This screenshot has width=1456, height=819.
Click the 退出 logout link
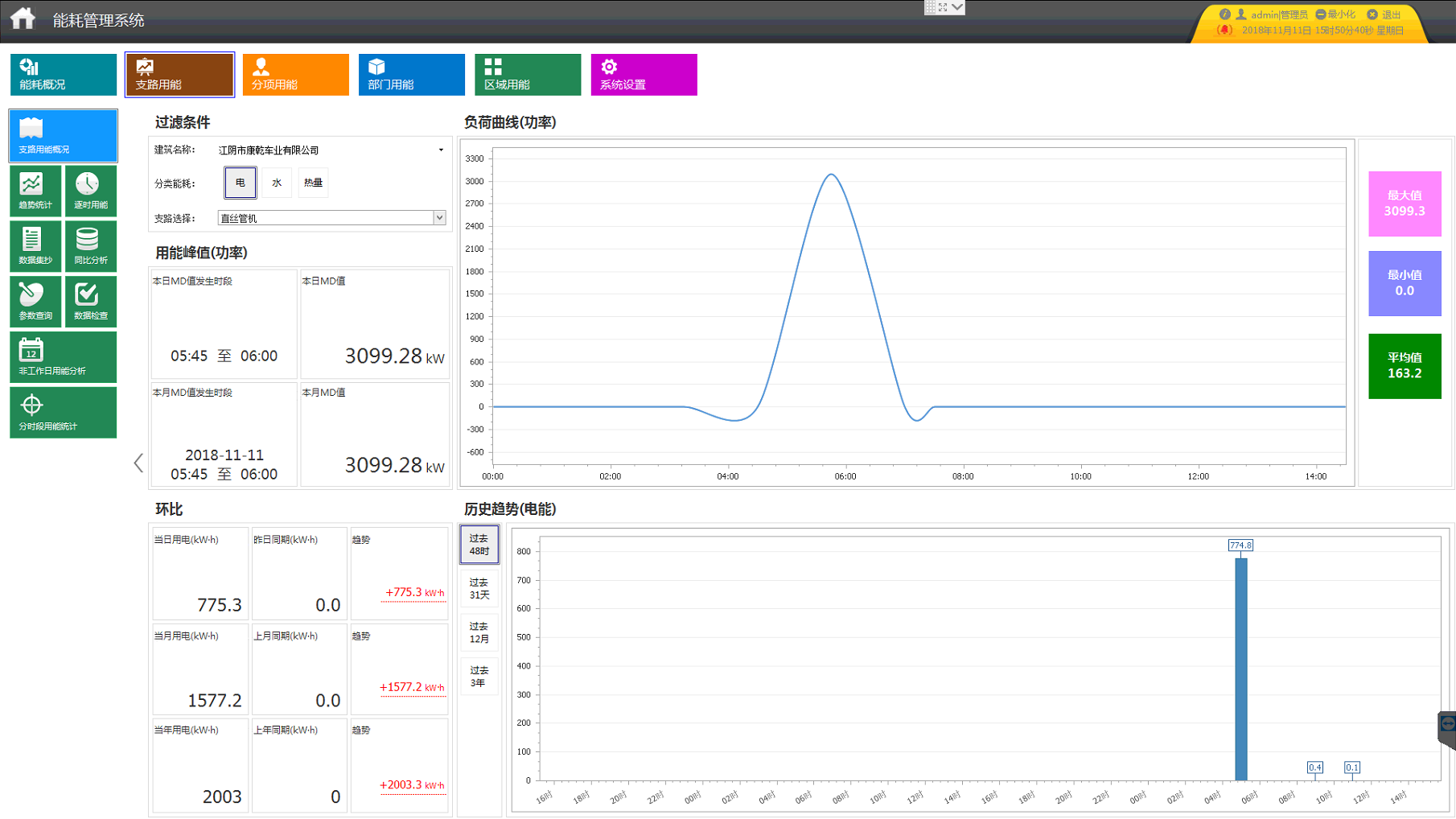[x=1384, y=14]
